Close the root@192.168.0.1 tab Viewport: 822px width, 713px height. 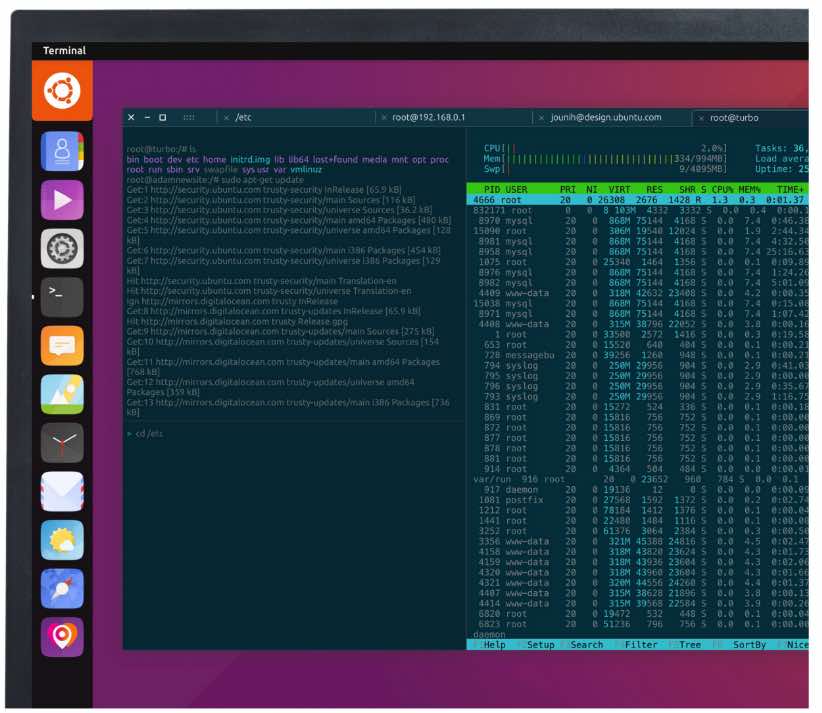[384, 118]
